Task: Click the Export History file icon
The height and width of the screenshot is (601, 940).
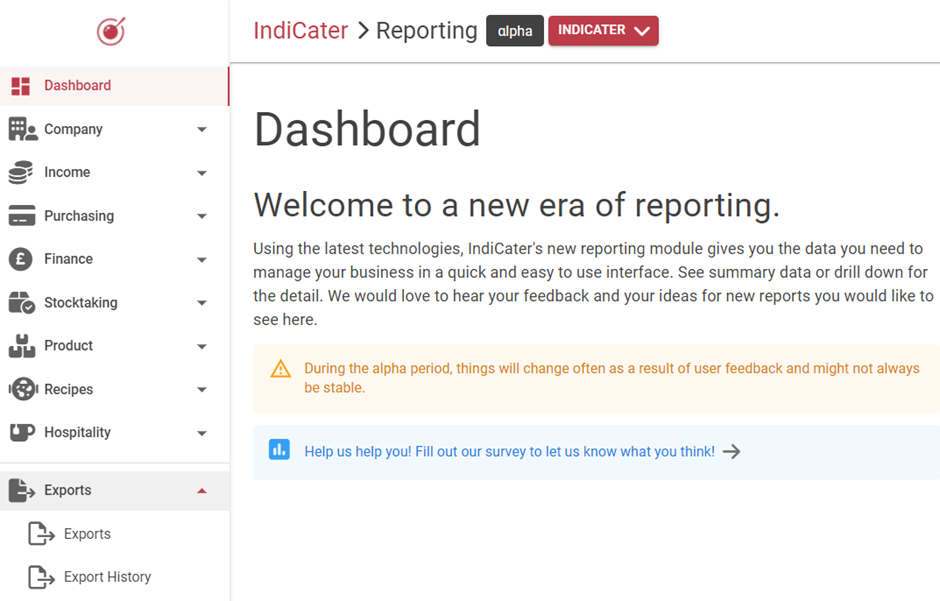Action: pyautogui.click(x=41, y=577)
